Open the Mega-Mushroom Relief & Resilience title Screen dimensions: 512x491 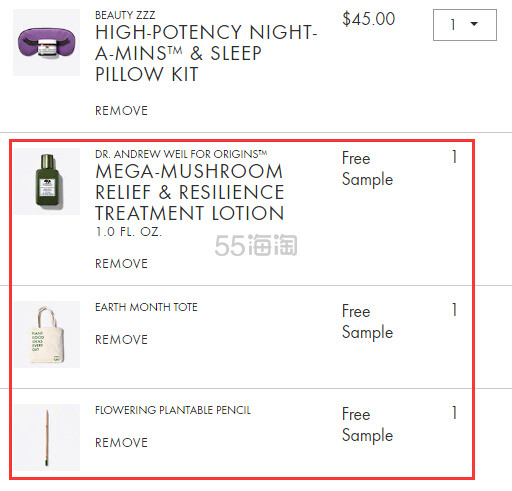click(x=190, y=192)
